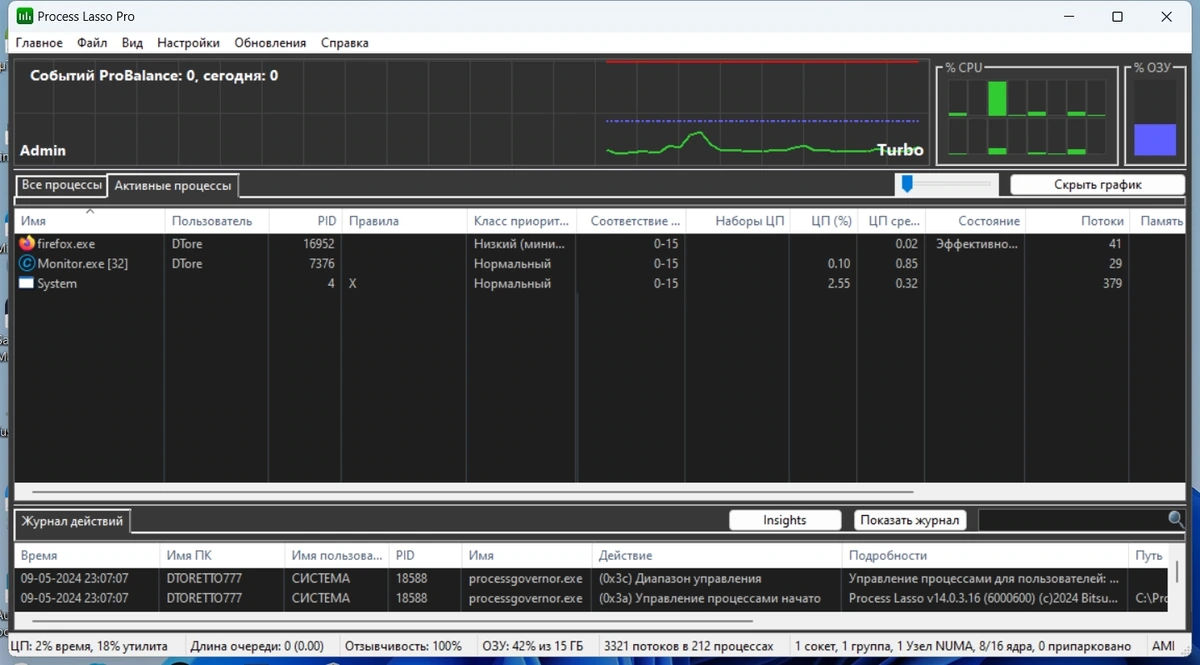Click the Диапазон управления log entry

pyautogui.click(x=680, y=578)
